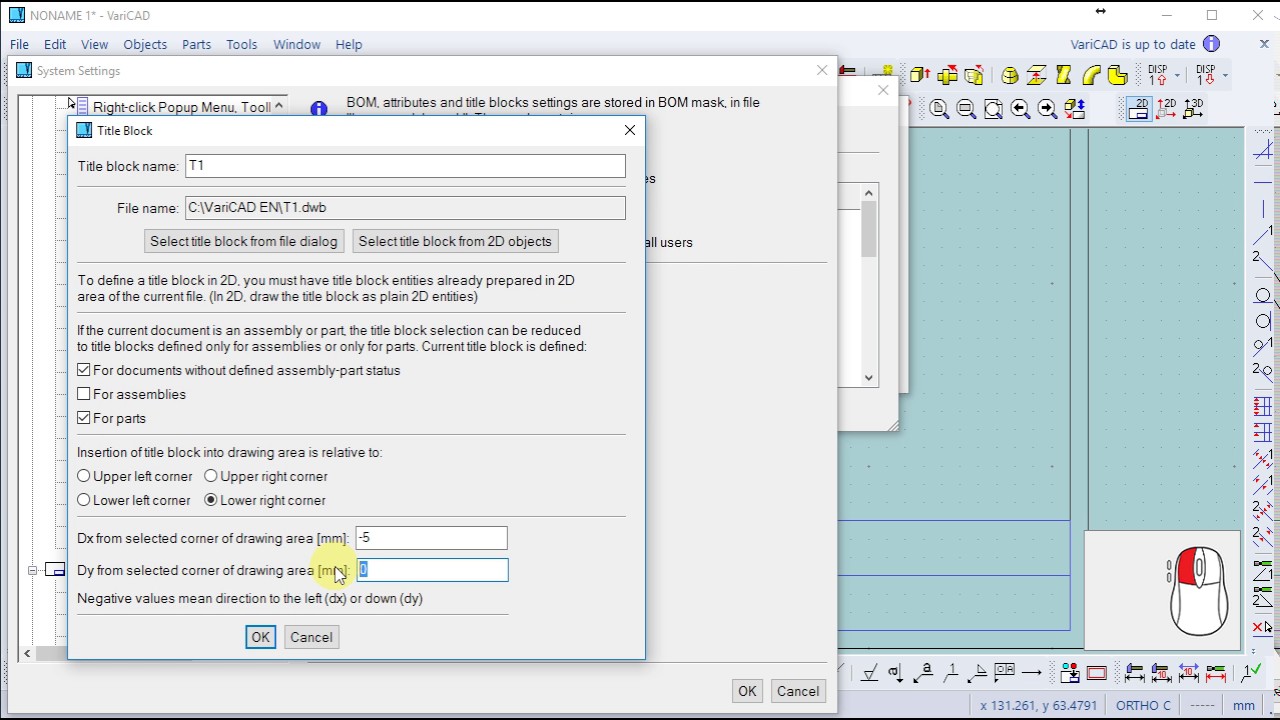Click up arrow beside 'Right-click Popup Menu' in tree
Viewport: 1280px width, 720px height.
tap(279, 106)
